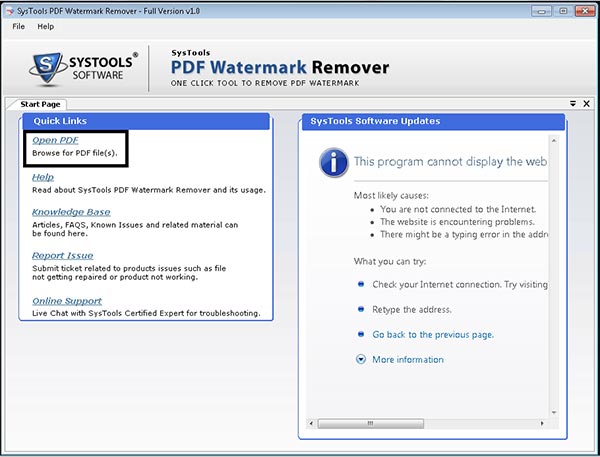The width and height of the screenshot is (600, 457).
Task: Maximize the PDF Watermark Remover window
Action: point(563,11)
